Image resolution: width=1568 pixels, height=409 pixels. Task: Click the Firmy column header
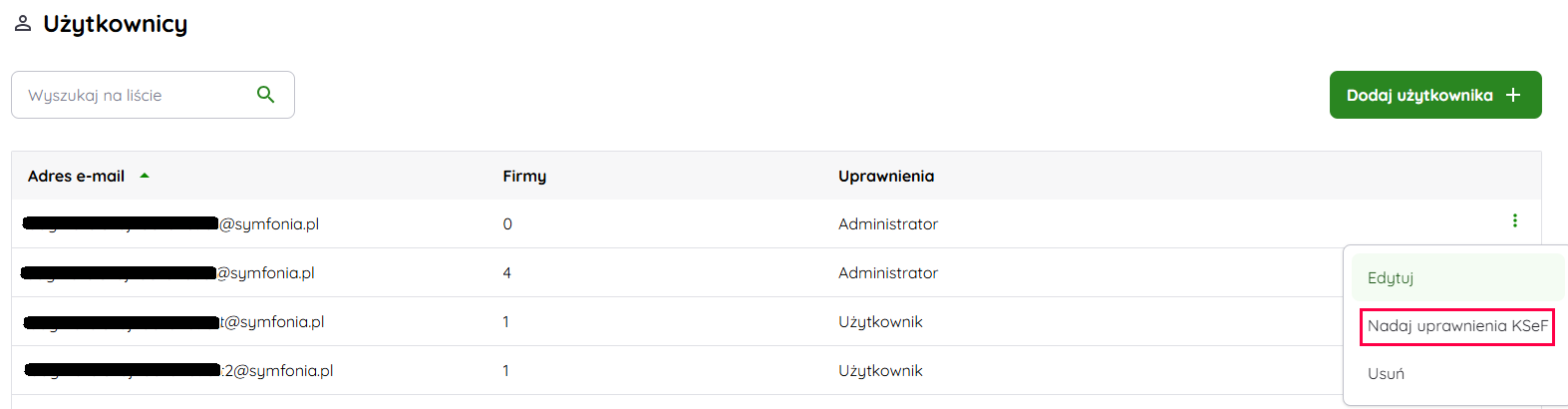(x=524, y=176)
